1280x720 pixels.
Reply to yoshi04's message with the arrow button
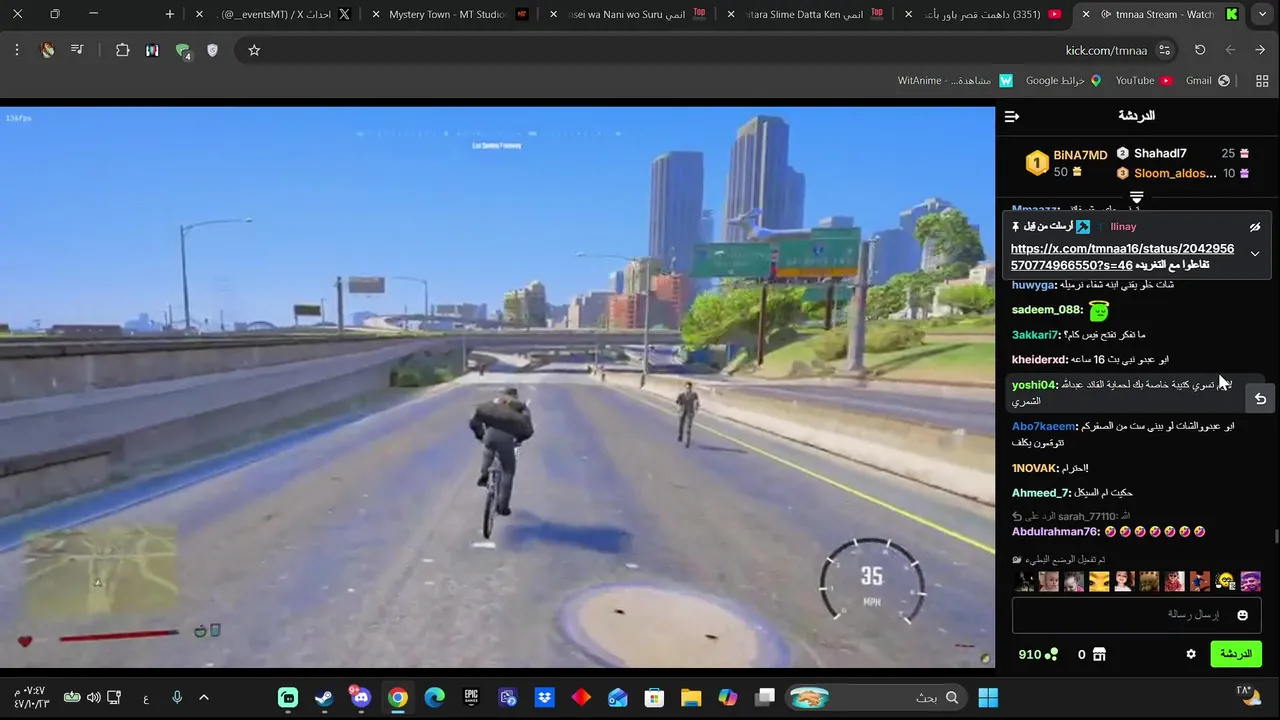pos(1260,398)
